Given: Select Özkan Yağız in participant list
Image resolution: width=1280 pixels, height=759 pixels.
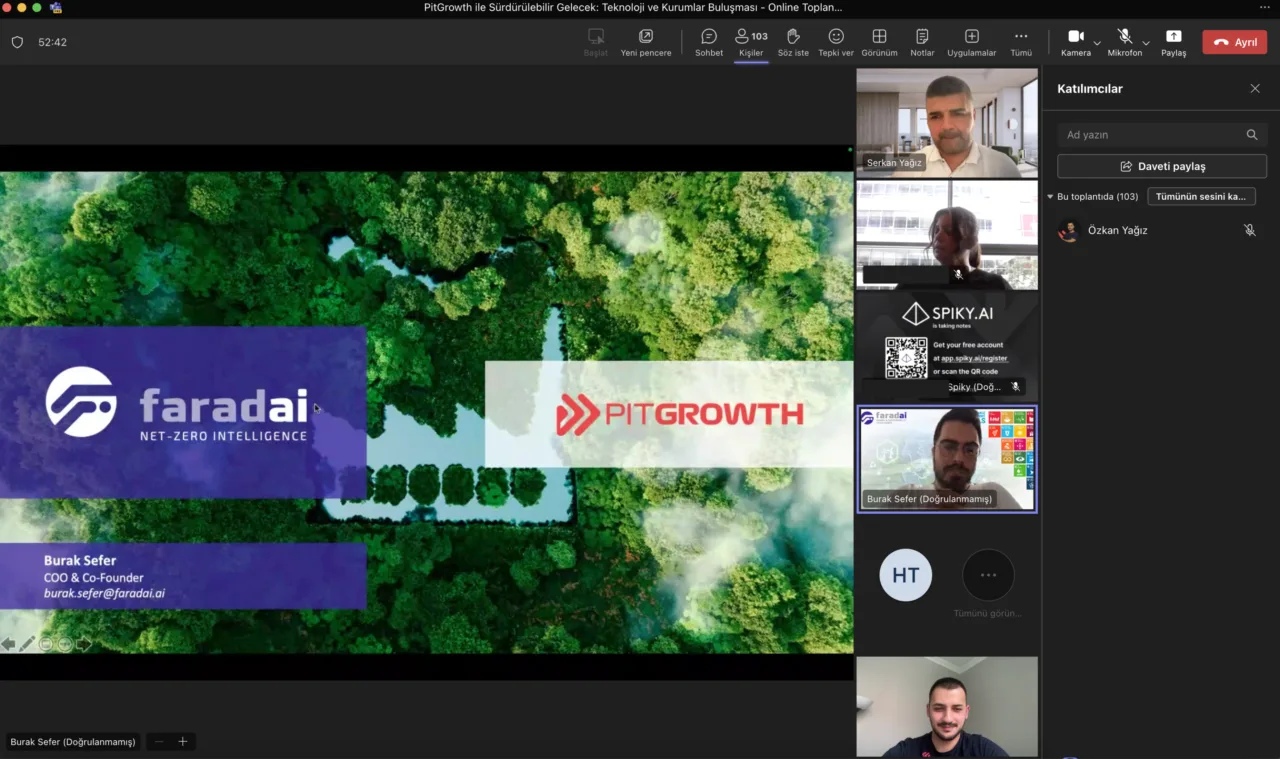Looking at the screenshot, I should tap(1162, 230).
